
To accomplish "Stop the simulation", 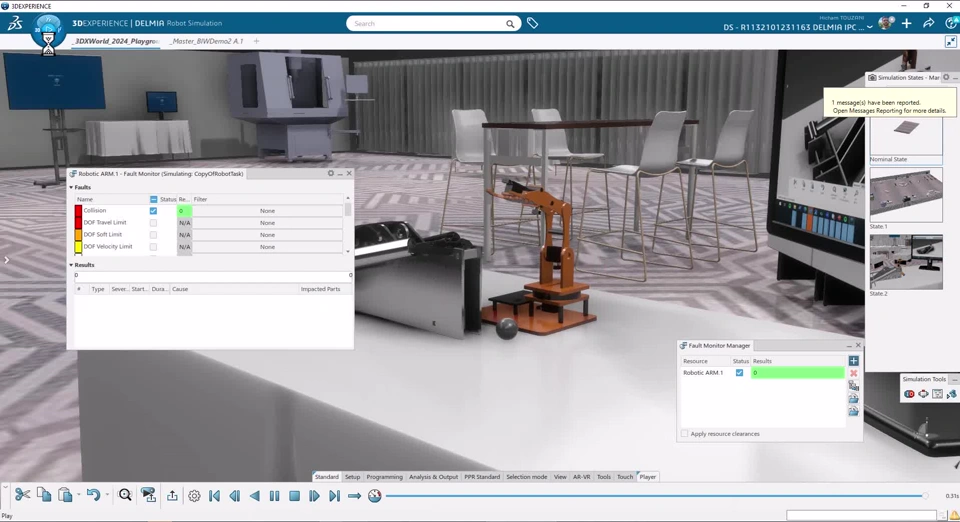I will click(294, 496).
